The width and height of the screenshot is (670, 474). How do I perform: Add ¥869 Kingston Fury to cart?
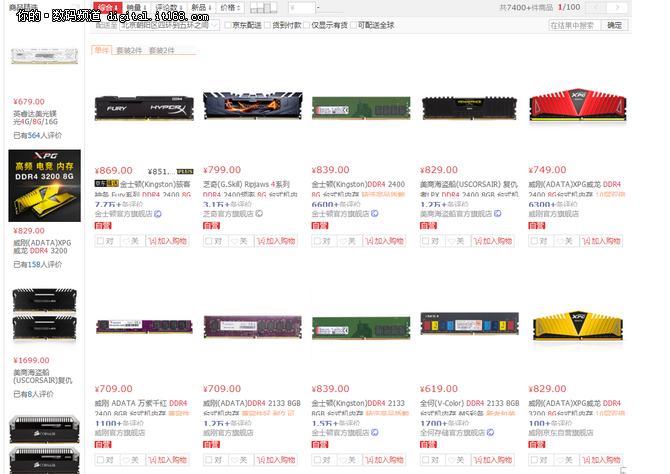[x=168, y=241]
